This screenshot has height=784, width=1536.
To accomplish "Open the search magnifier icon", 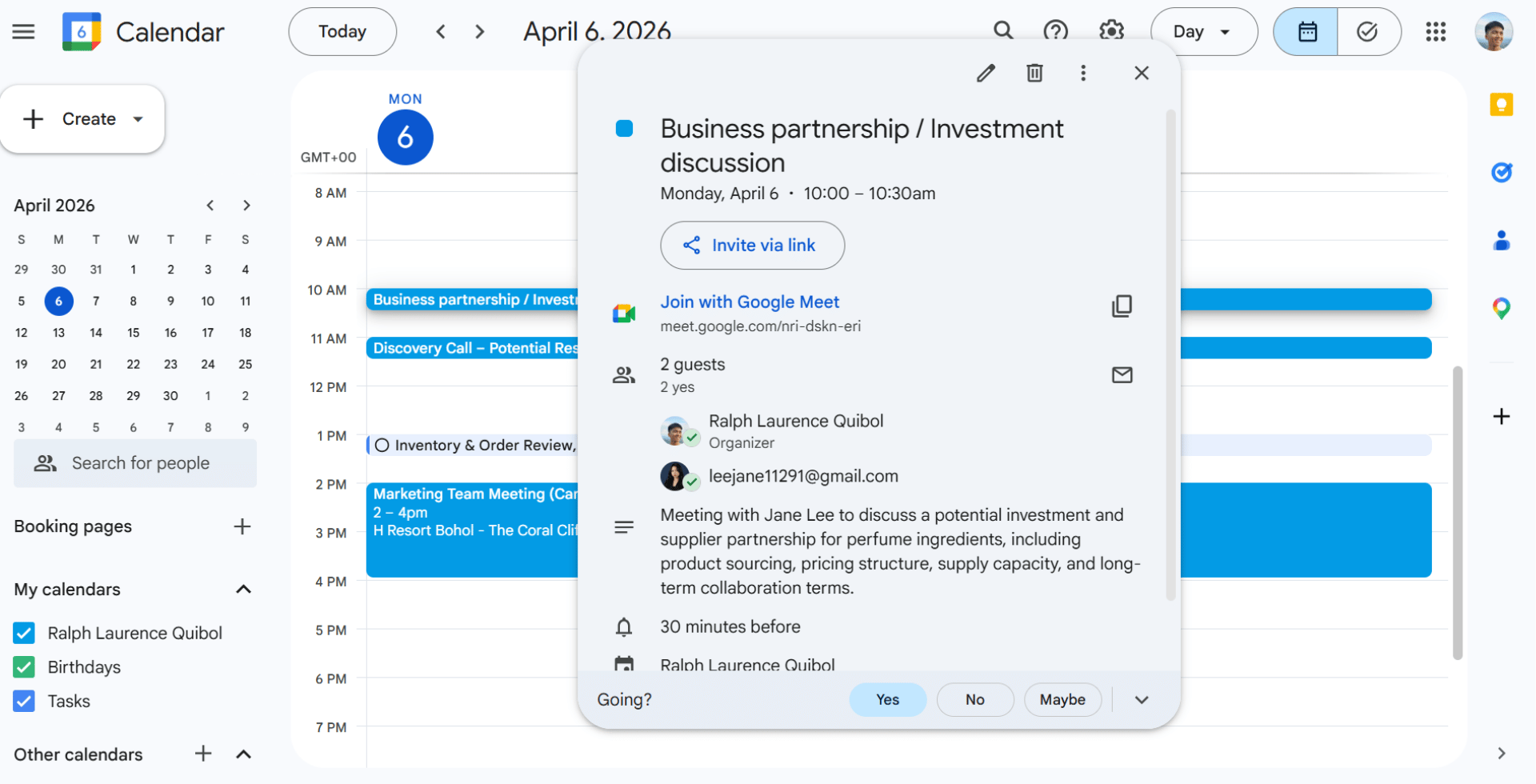I will 1003,31.
